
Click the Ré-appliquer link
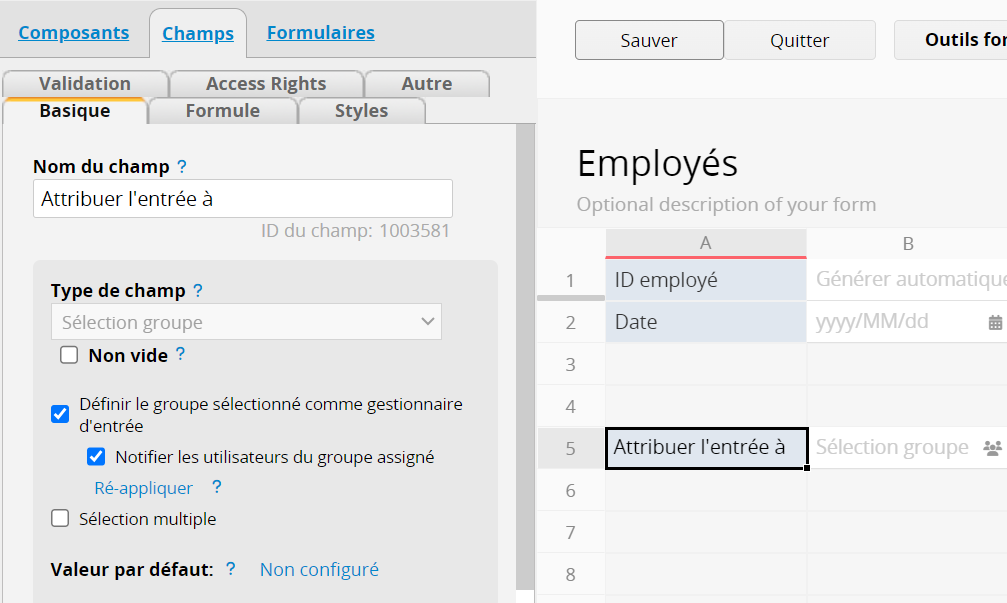click(143, 488)
